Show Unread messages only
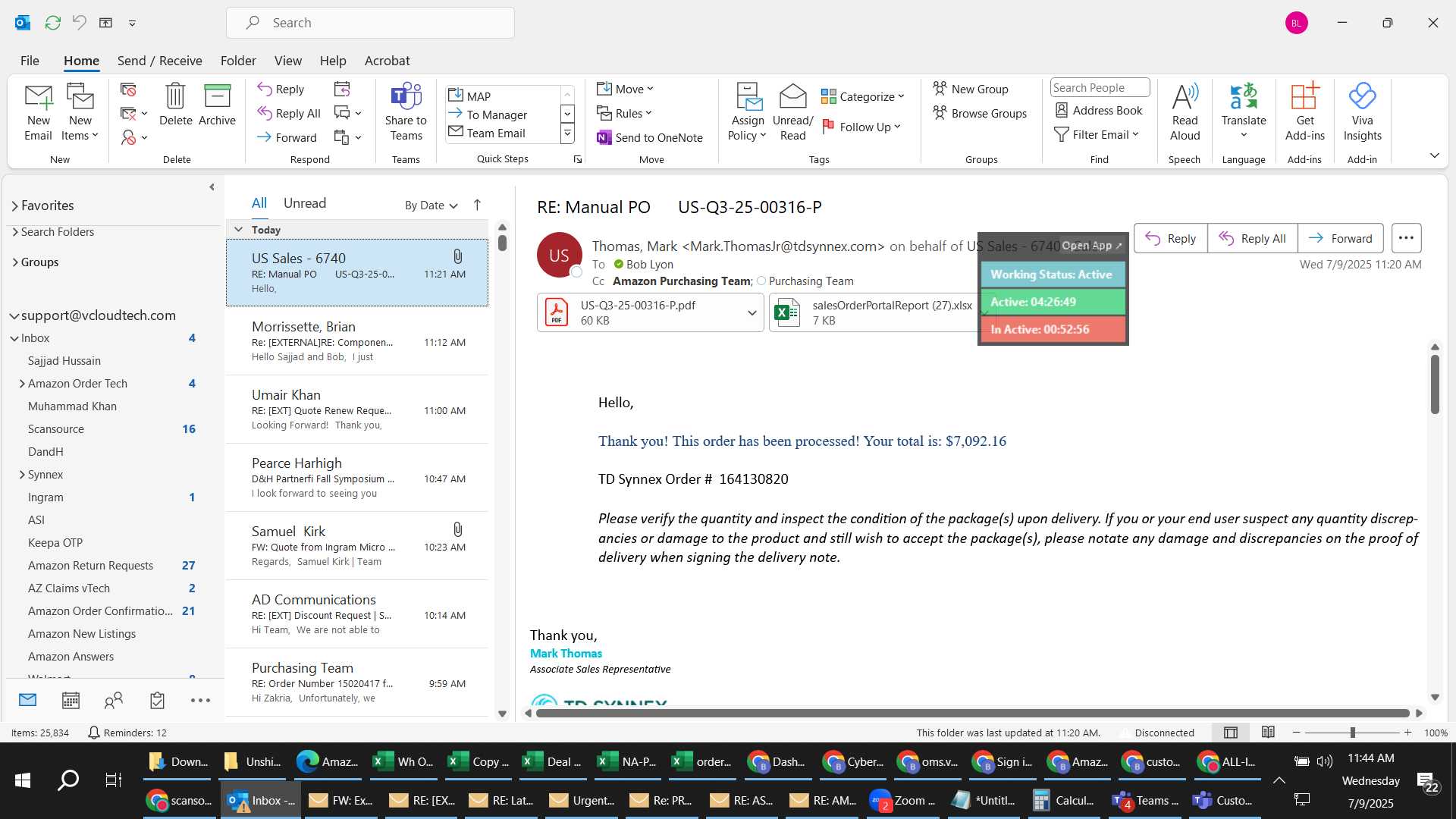Screen dimensions: 1456x819 pyautogui.click(x=305, y=203)
